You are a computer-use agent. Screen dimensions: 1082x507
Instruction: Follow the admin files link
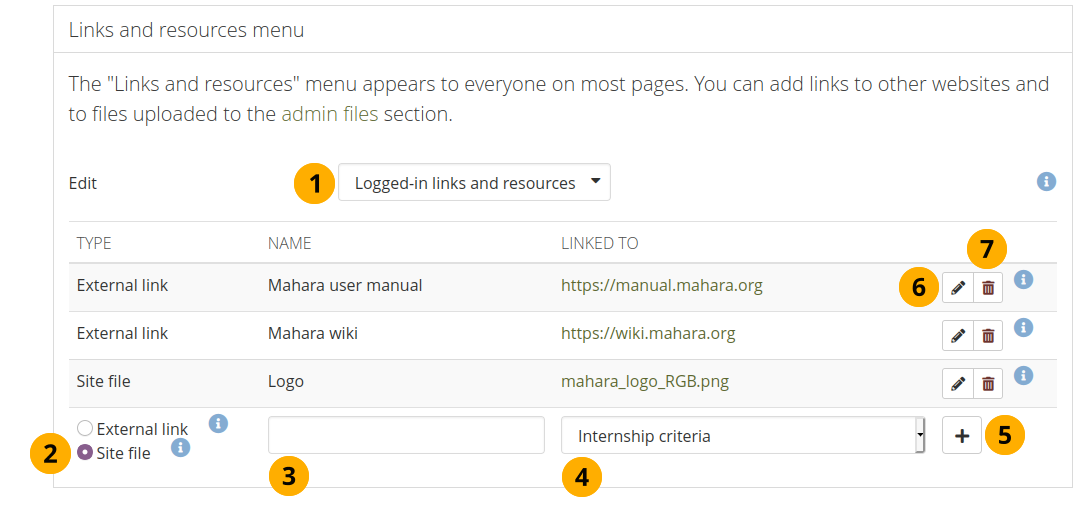[329, 114]
